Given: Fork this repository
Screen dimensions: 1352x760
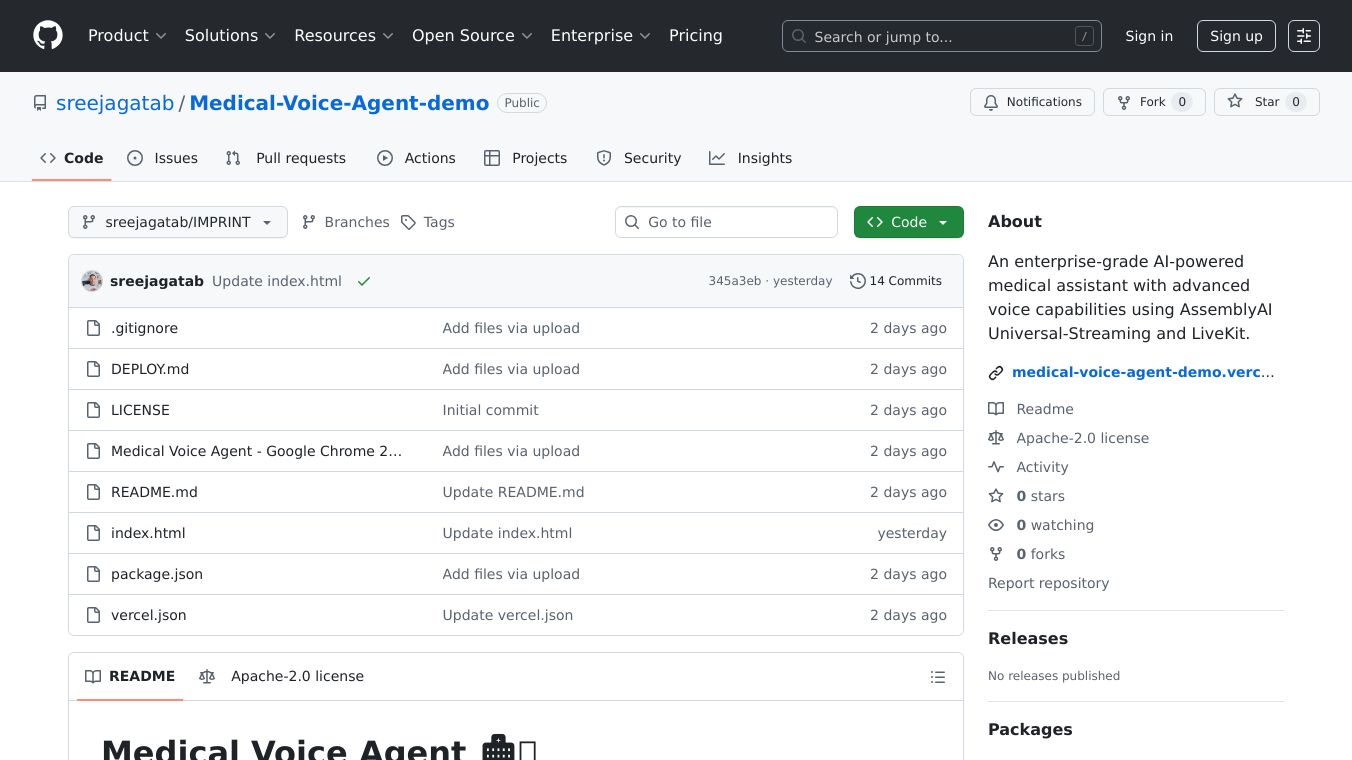Looking at the screenshot, I should (1154, 102).
